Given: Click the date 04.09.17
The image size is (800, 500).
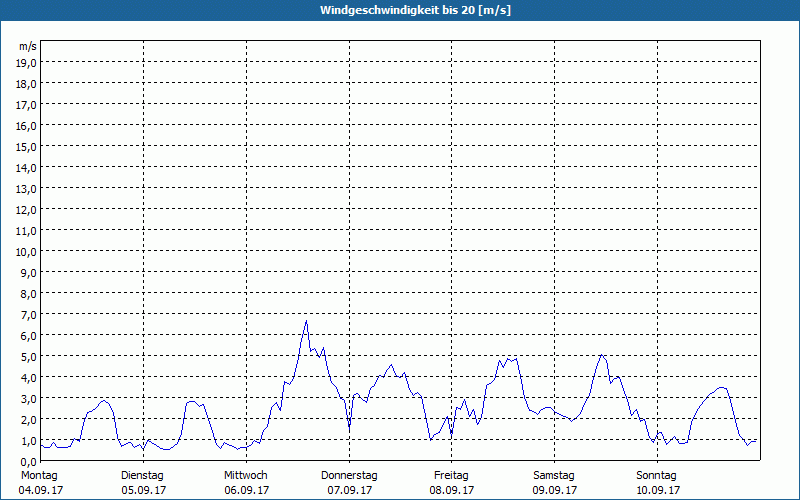Looking at the screenshot, I should point(41,490).
